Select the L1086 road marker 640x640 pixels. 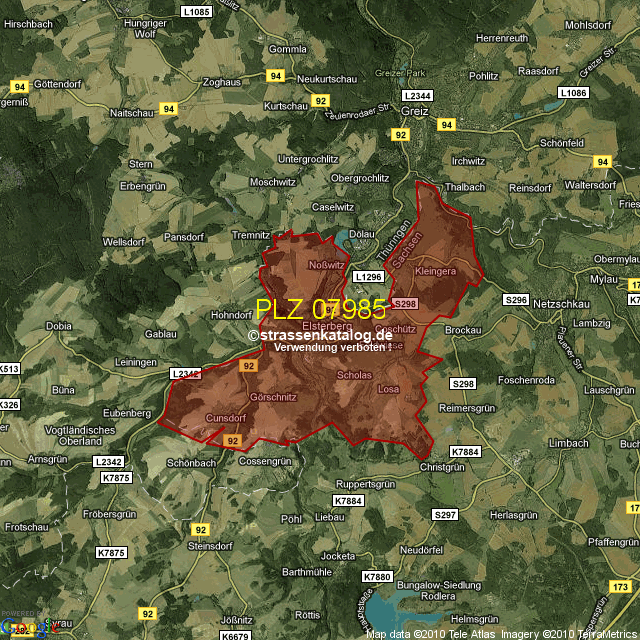pyautogui.click(x=574, y=92)
